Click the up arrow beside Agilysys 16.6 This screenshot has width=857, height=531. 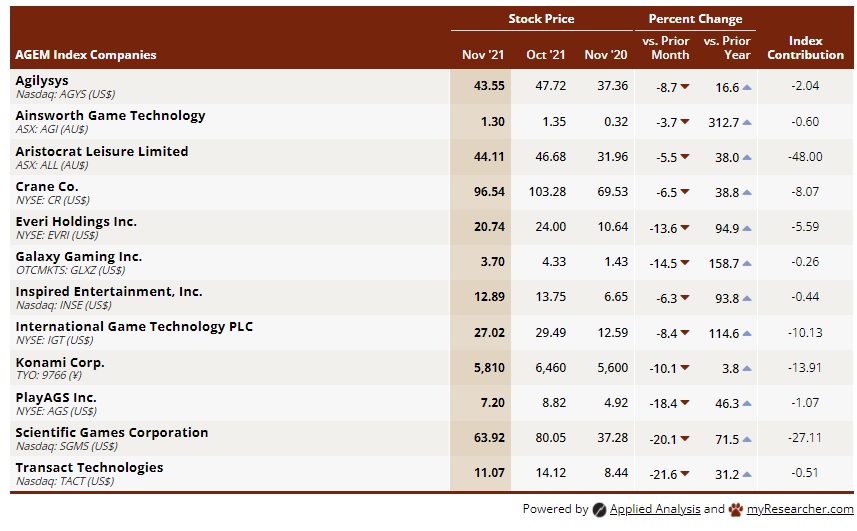pyautogui.click(x=747, y=87)
